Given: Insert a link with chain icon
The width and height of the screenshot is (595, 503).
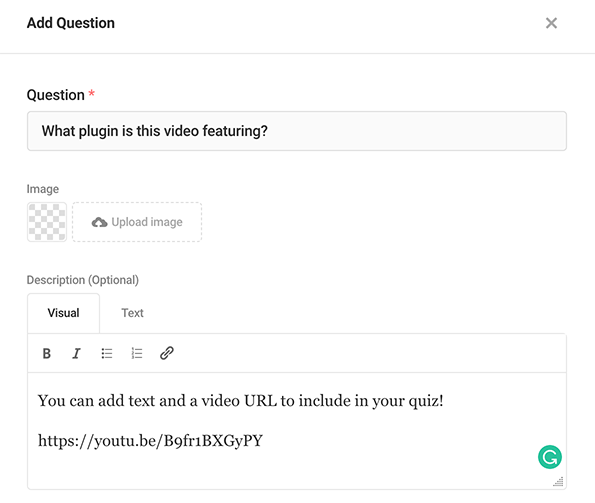Looking at the screenshot, I should (167, 353).
